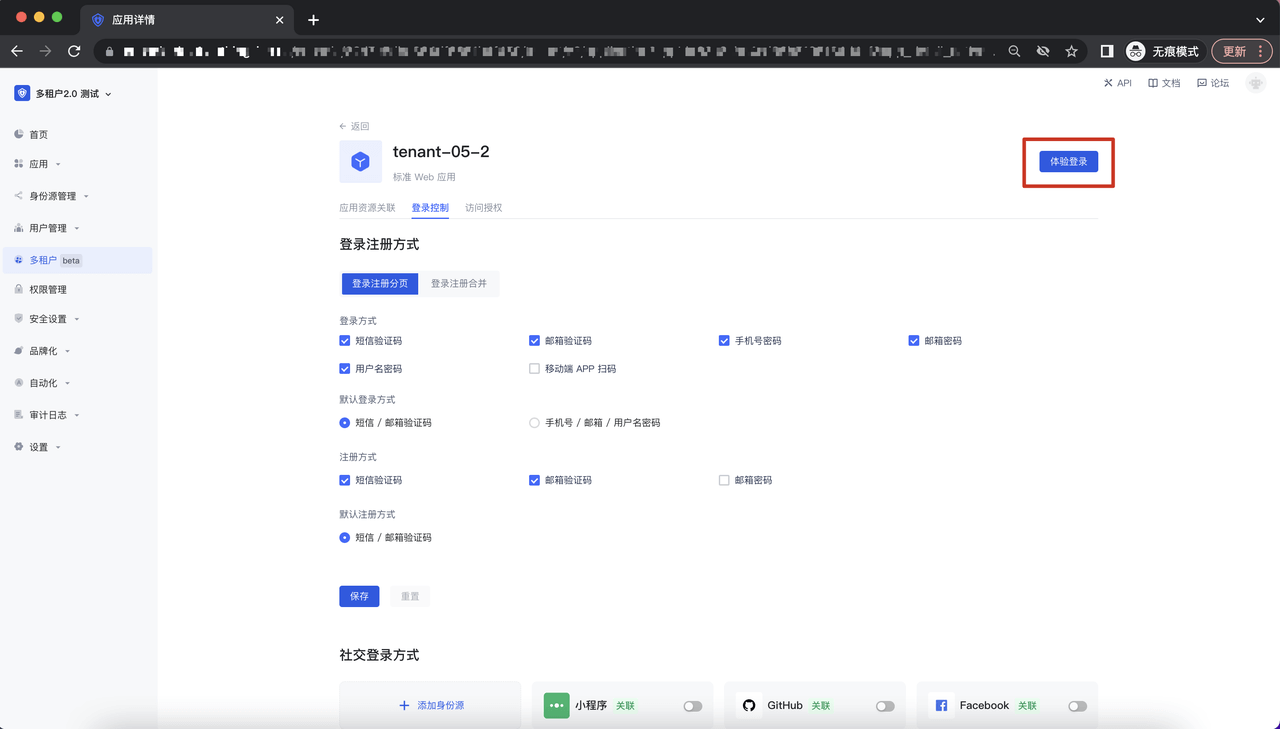Open the 多租户2.0 测试 workspace dropdown
The height and width of the screenshot is (729, 1280).
(66, 94)
